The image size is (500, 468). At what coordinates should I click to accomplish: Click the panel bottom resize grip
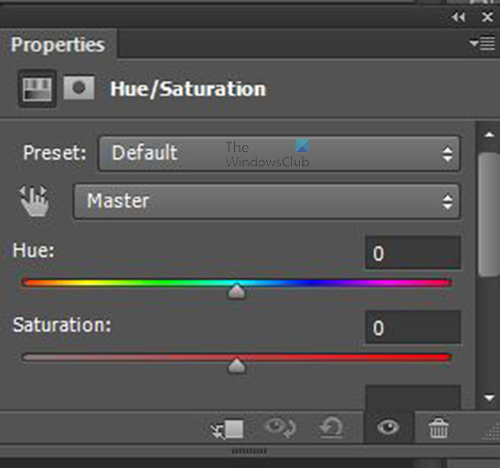click(249, 451)
